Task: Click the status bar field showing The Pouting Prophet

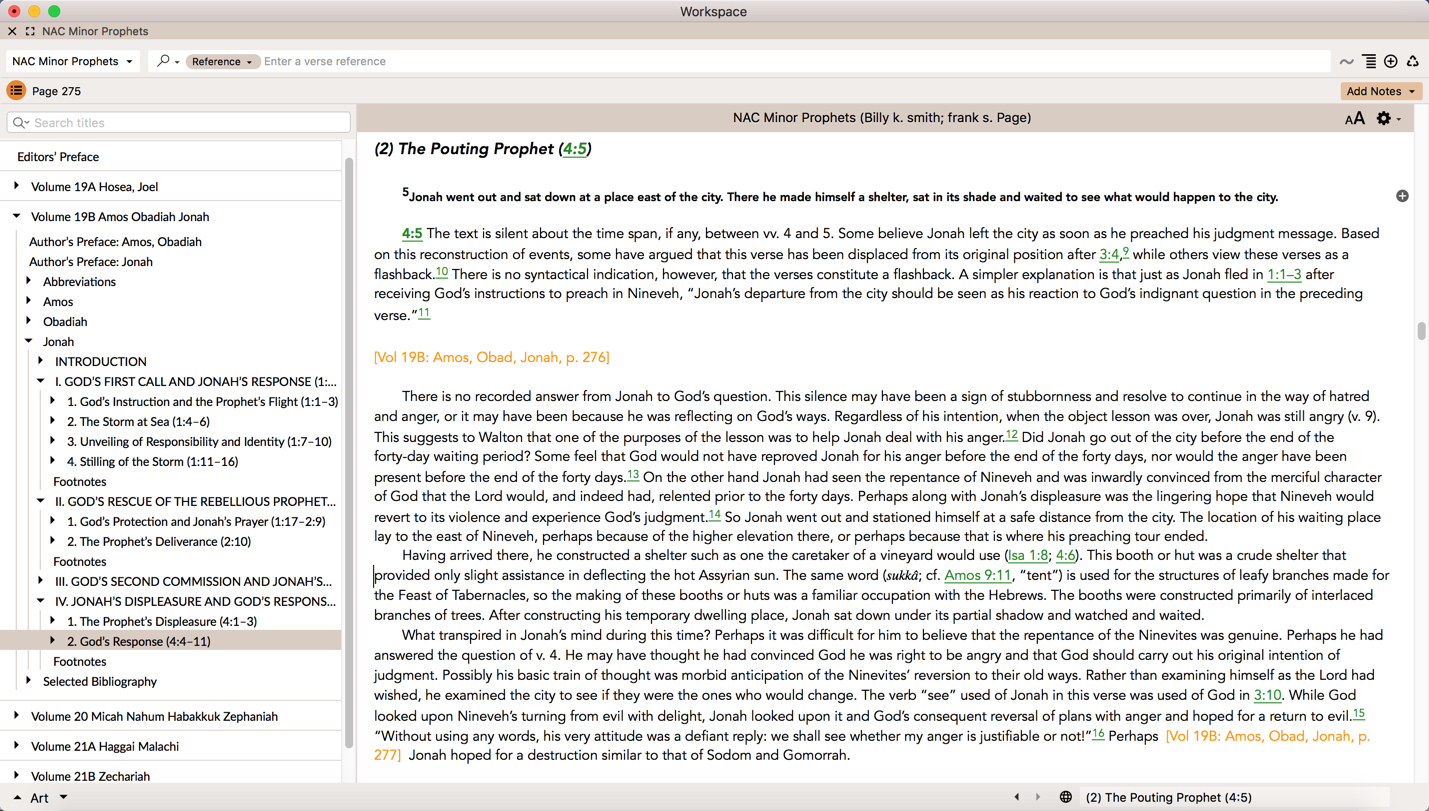Action: [1236, 797]
